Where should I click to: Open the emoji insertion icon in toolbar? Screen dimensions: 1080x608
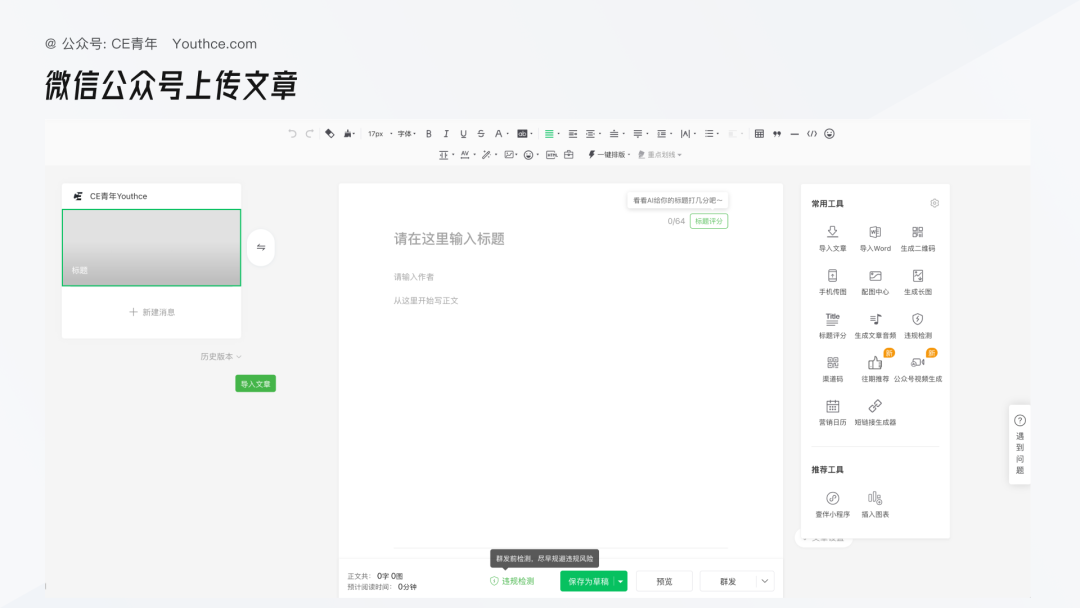(x=827, y=133)
